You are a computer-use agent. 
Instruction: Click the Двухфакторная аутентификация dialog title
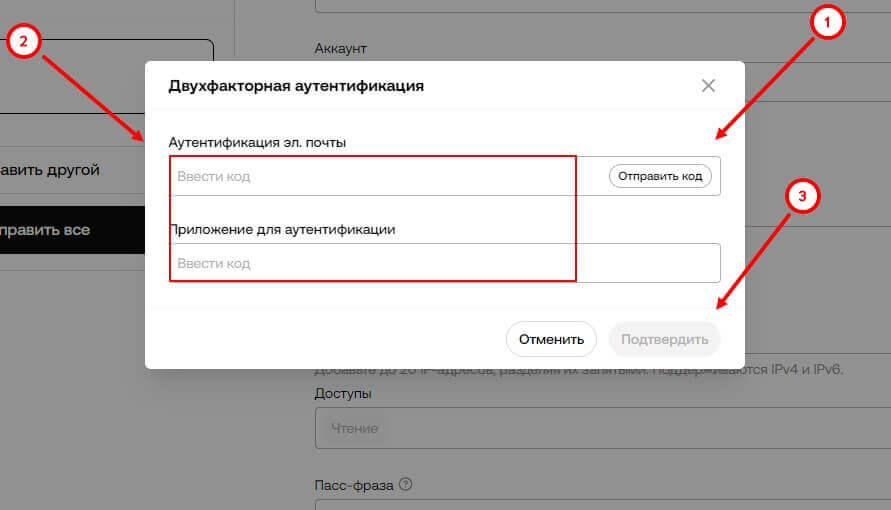click(296, 86)
